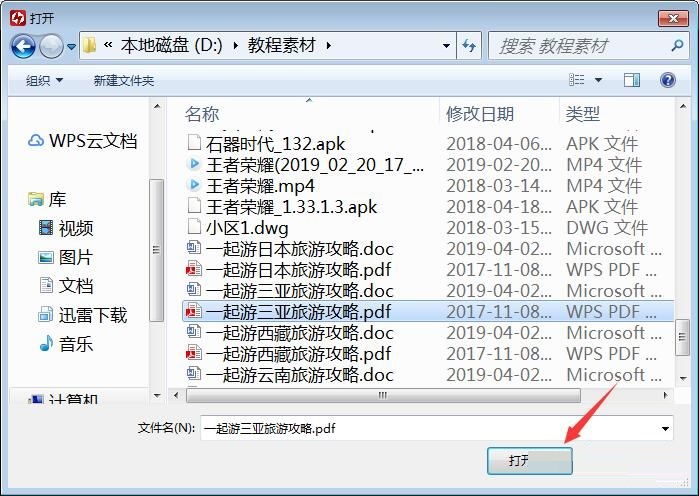This screenshot has width=699, height=496.
Task: Expand arrow after 教程素材 in path
Action: point(329,45)
